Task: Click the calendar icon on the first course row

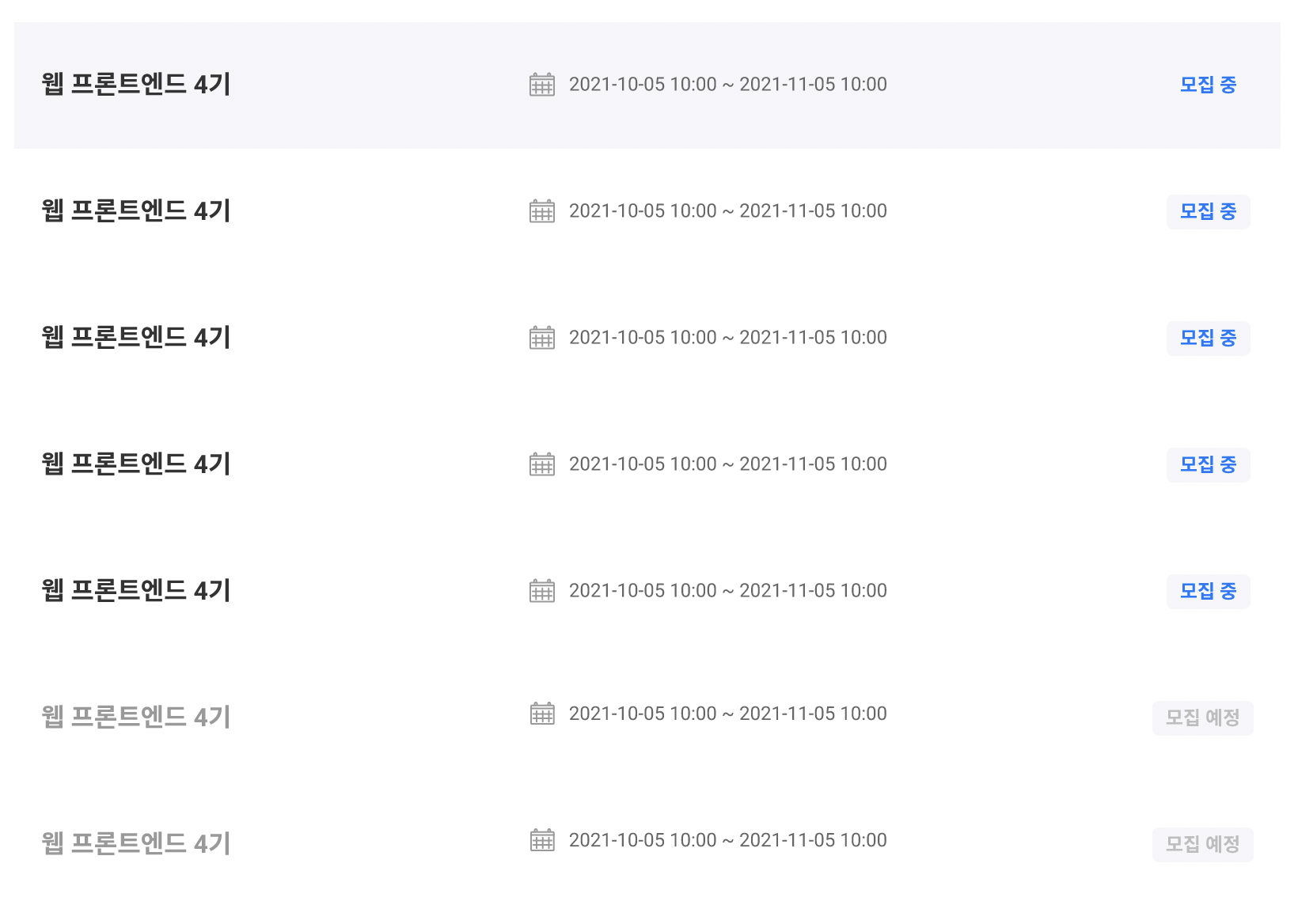Action: click(541, 84)
